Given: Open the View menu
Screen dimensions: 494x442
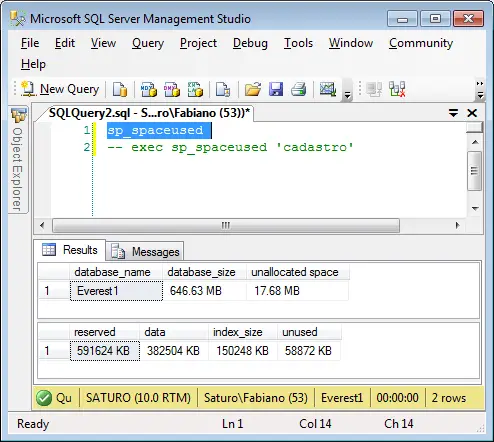Looking at the screenshot, I should coord(103,43).
